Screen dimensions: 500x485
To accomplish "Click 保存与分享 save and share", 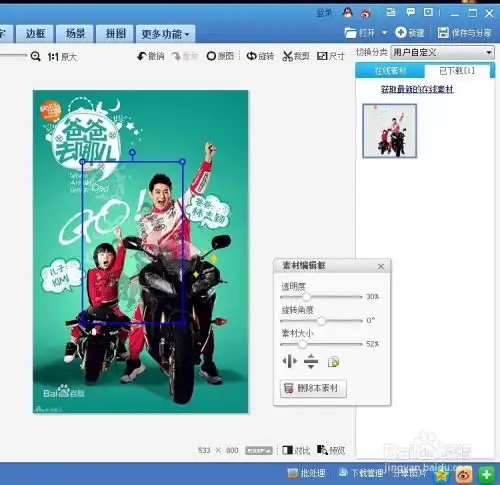I will pyautogui.click(x=465, y=33).
